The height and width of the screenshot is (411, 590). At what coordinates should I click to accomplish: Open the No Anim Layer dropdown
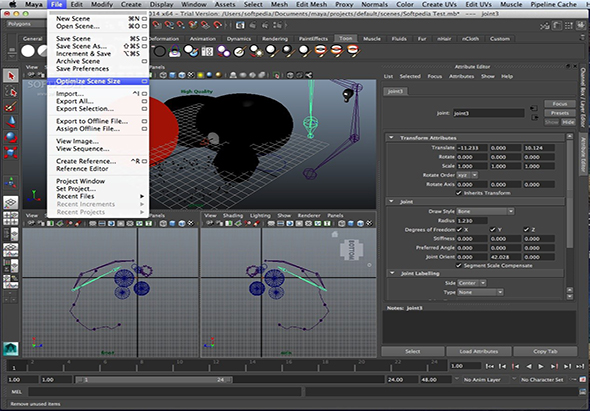click(485, 380)
